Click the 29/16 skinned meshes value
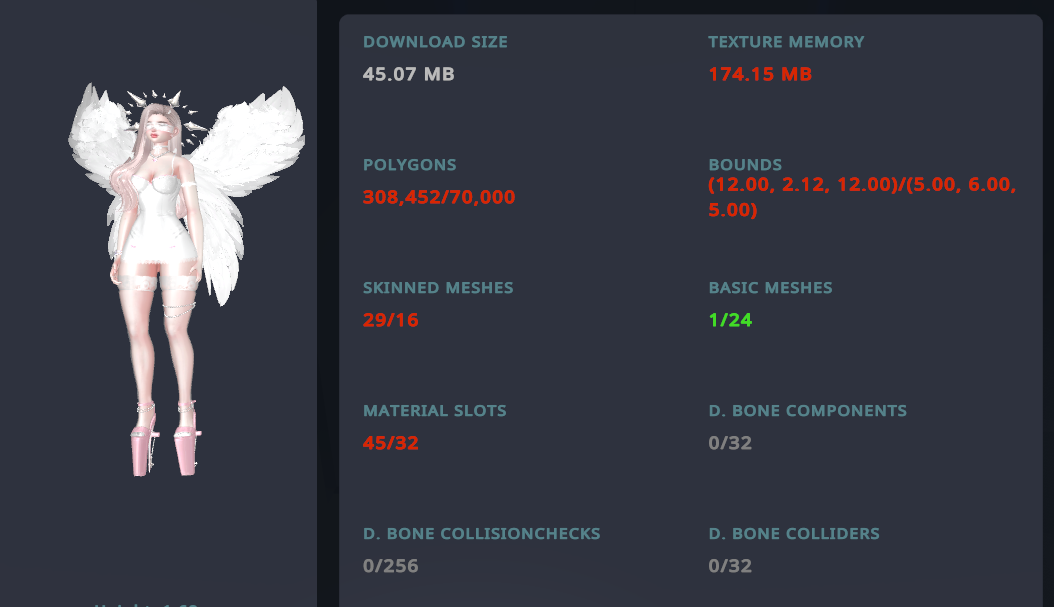1054x607 pixels. point(391,320)
